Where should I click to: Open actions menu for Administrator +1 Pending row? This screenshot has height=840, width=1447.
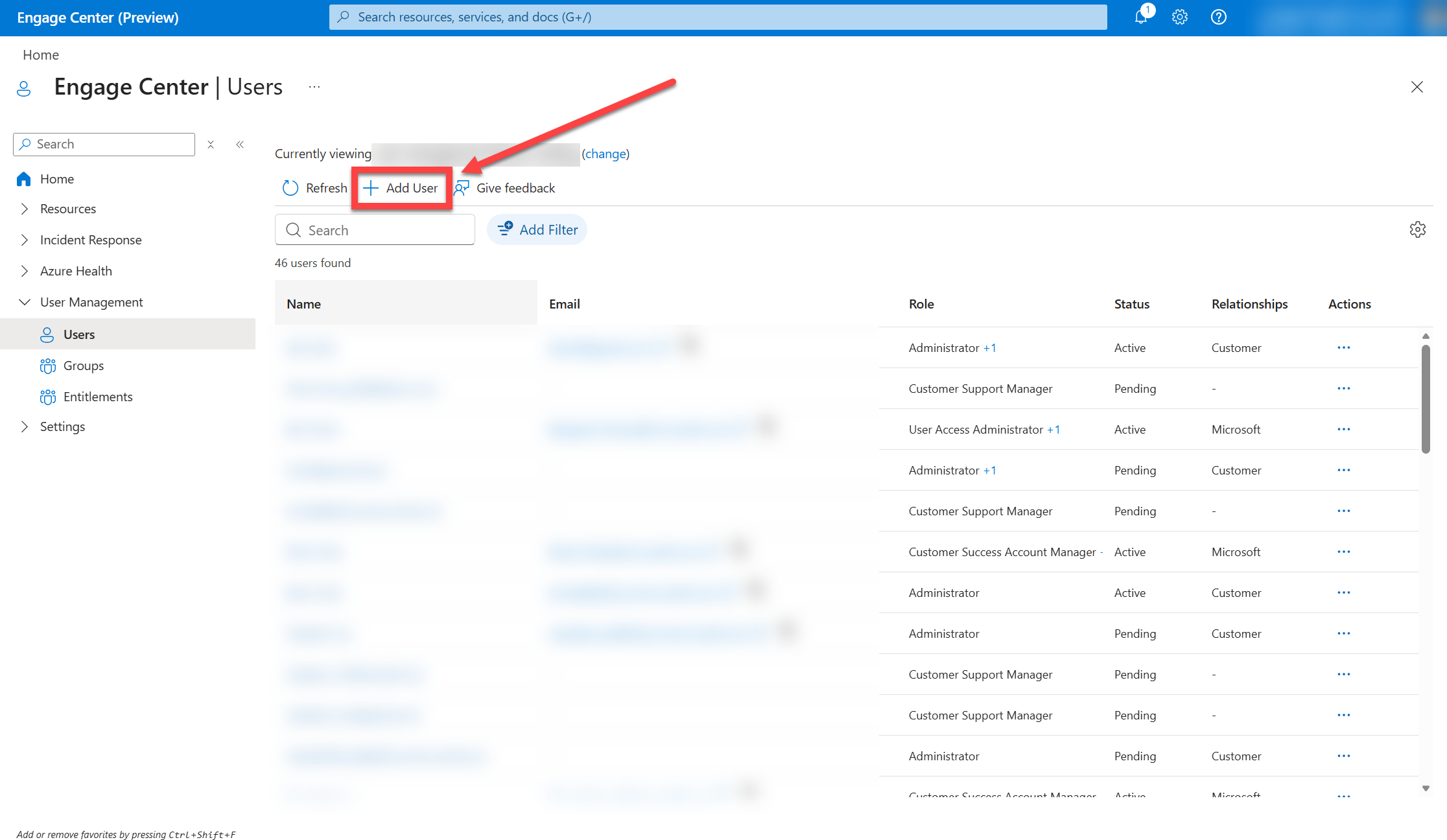tap(1344, 471)
